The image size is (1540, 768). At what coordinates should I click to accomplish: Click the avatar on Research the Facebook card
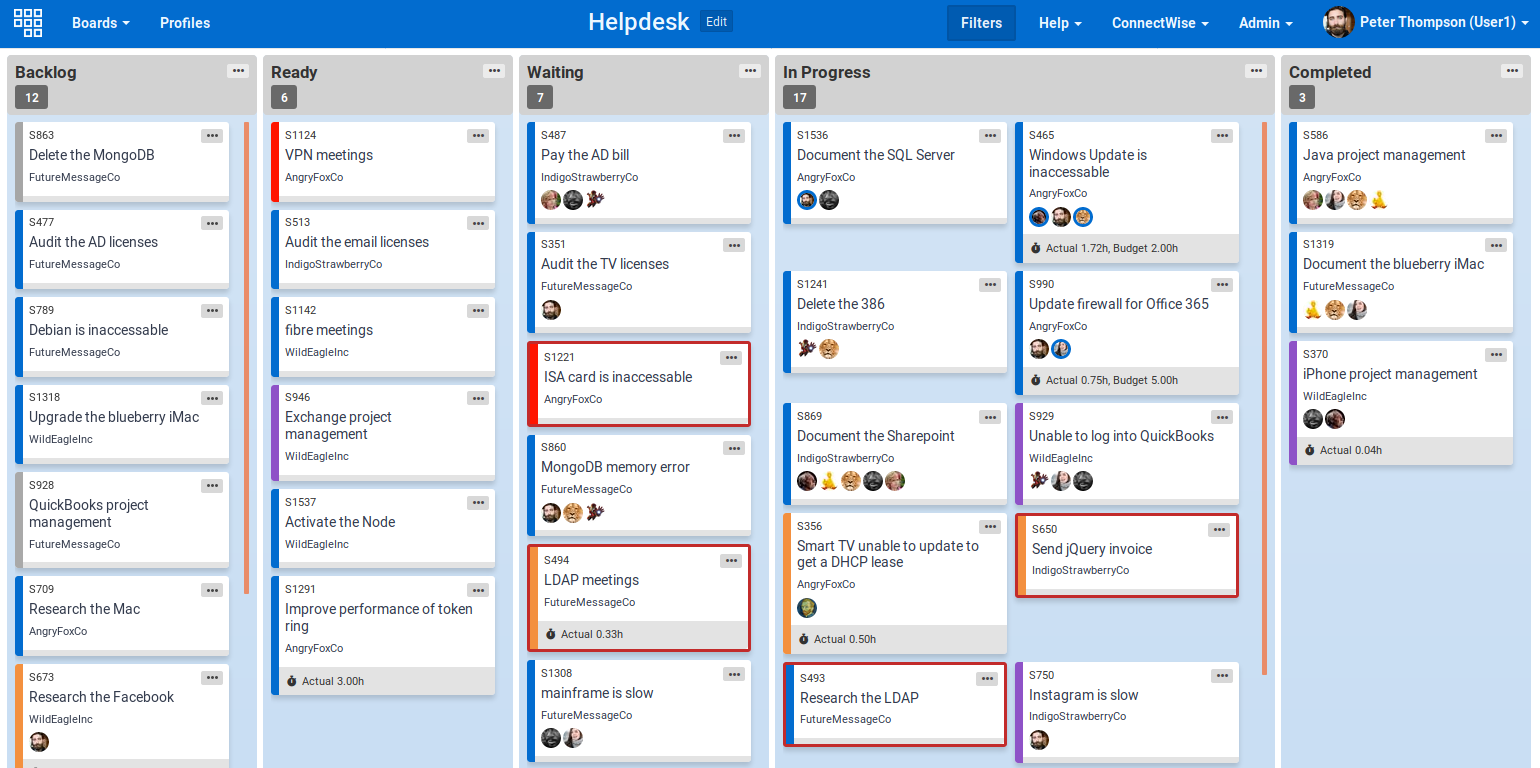(x=39, y=742)
